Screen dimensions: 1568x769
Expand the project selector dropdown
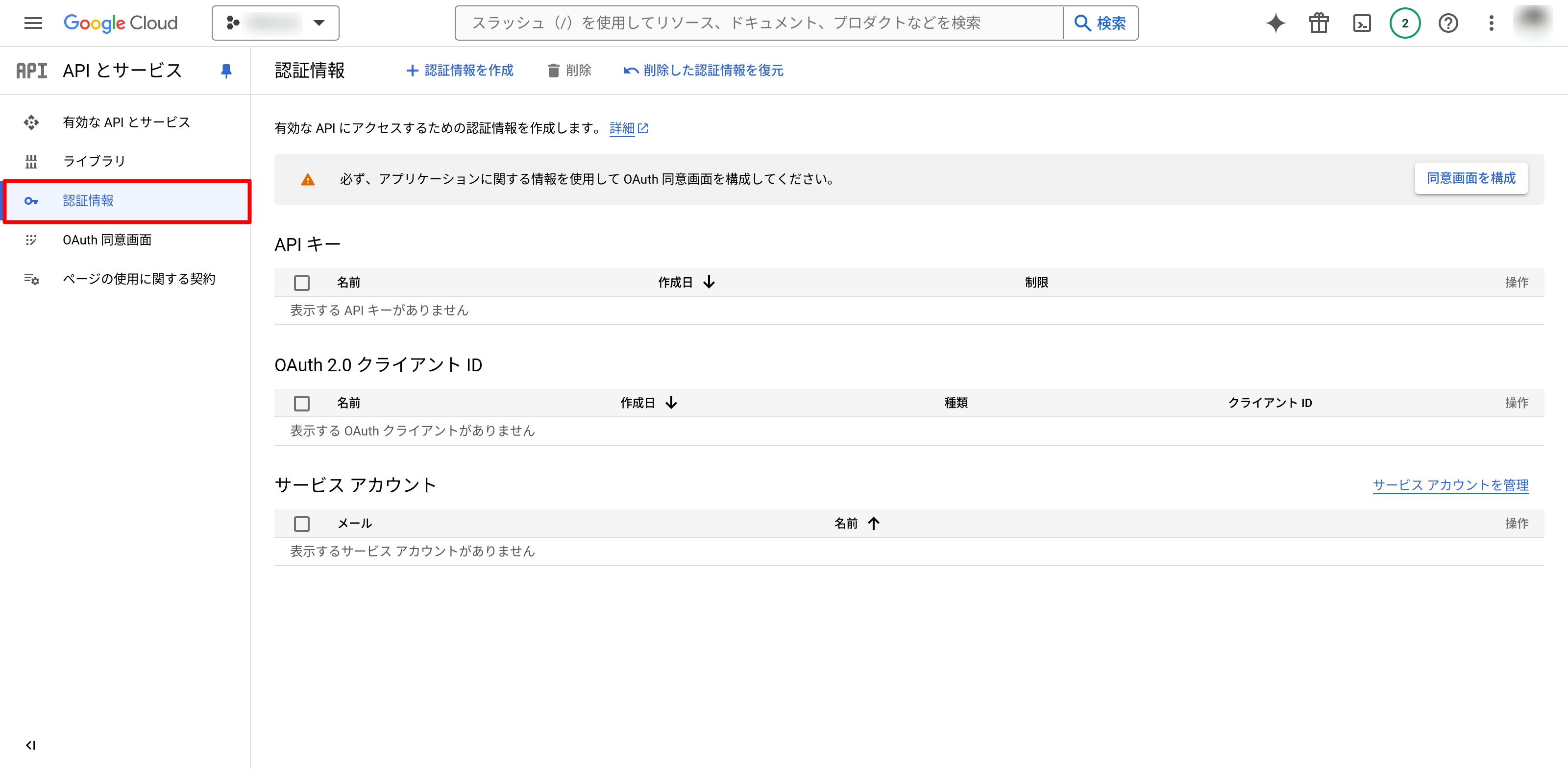[x=275, y=23]
